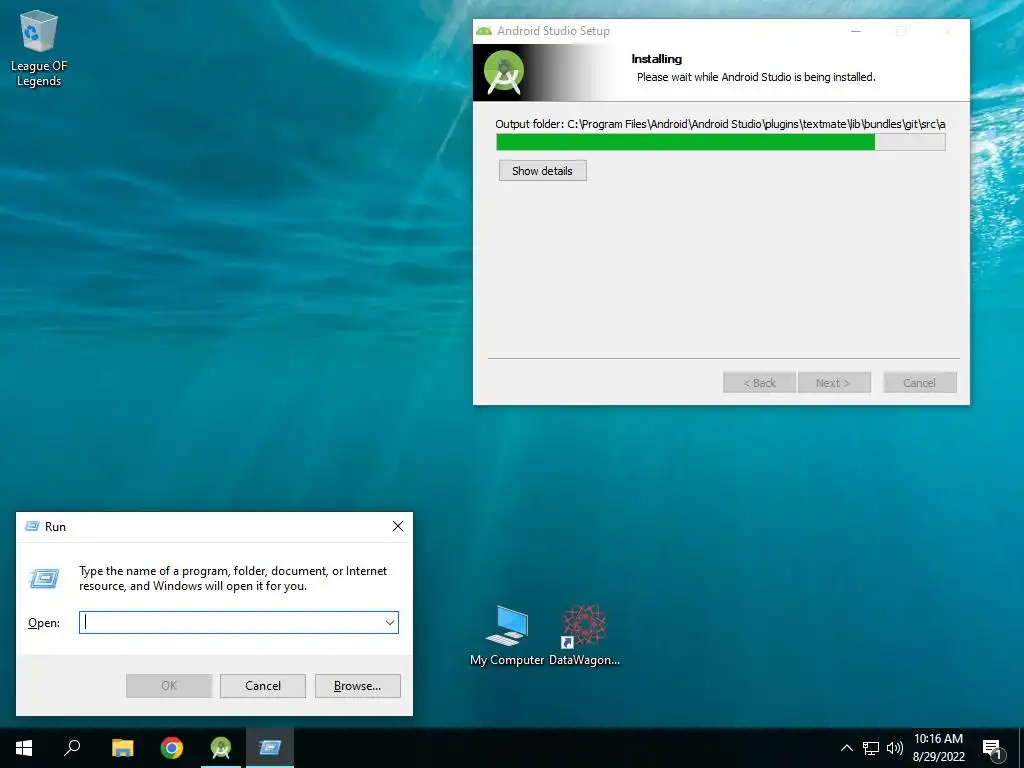Open the clock showing 10:16 AM
The width and height of the screenshot is (1024, 768).
(x=938, y=748)
